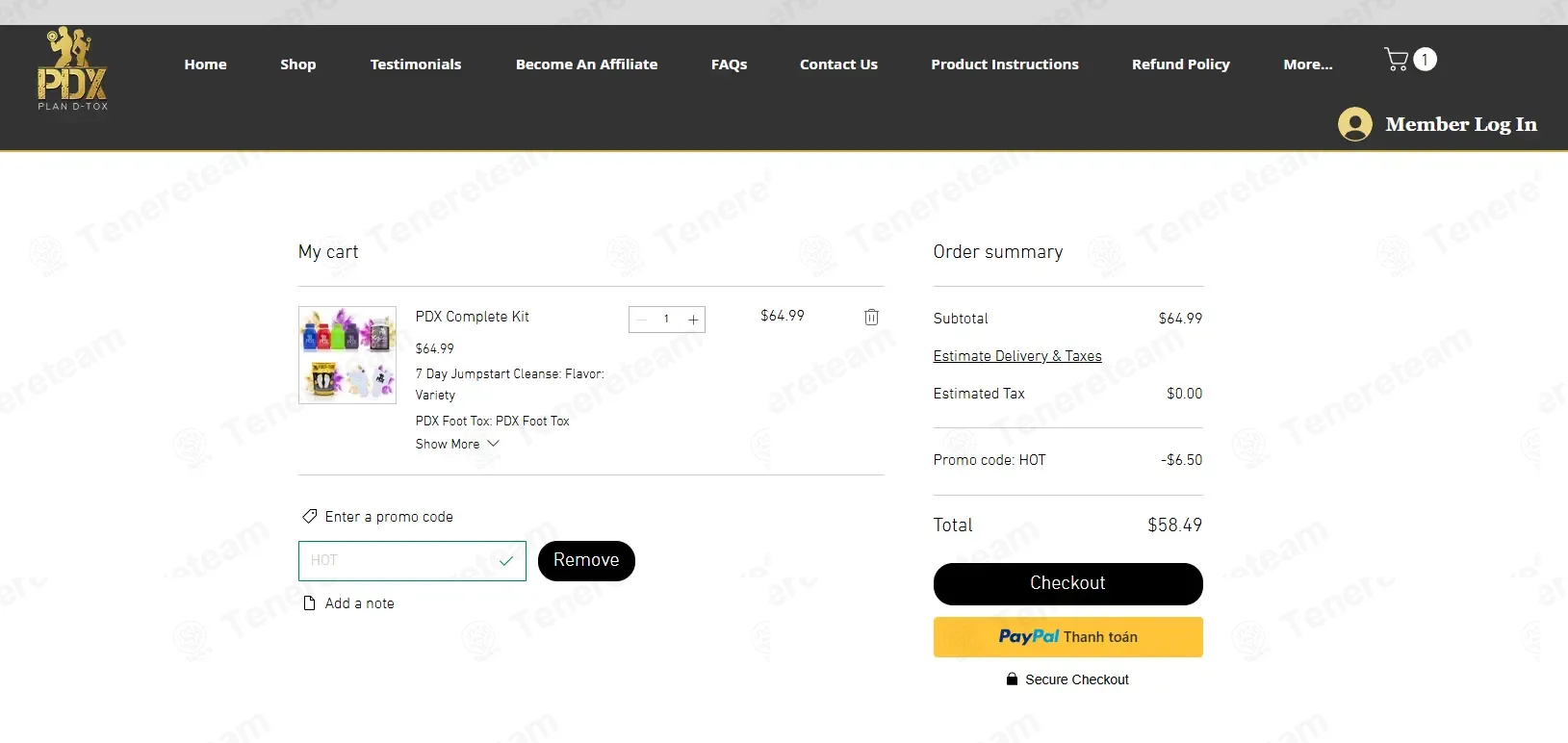Click the member avatar icon

[x=1354, y=124]
